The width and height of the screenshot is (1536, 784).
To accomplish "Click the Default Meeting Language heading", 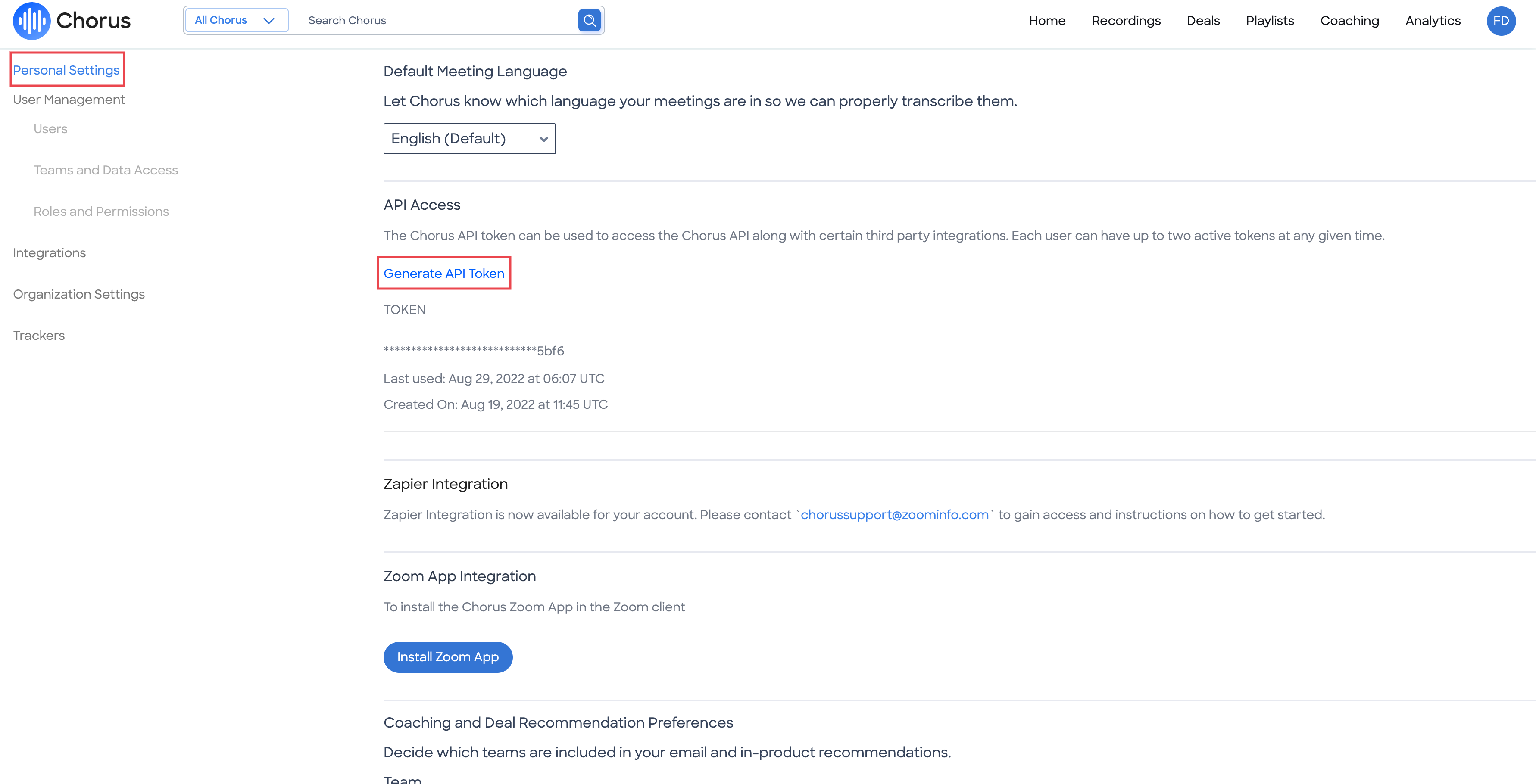I will 475,72.
